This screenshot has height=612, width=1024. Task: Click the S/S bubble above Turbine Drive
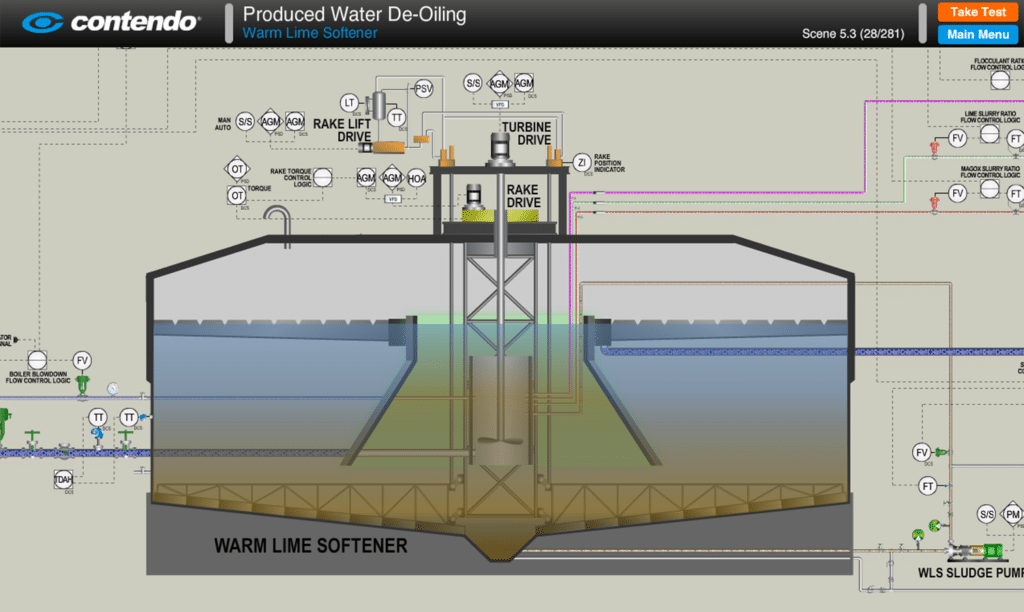473,83
